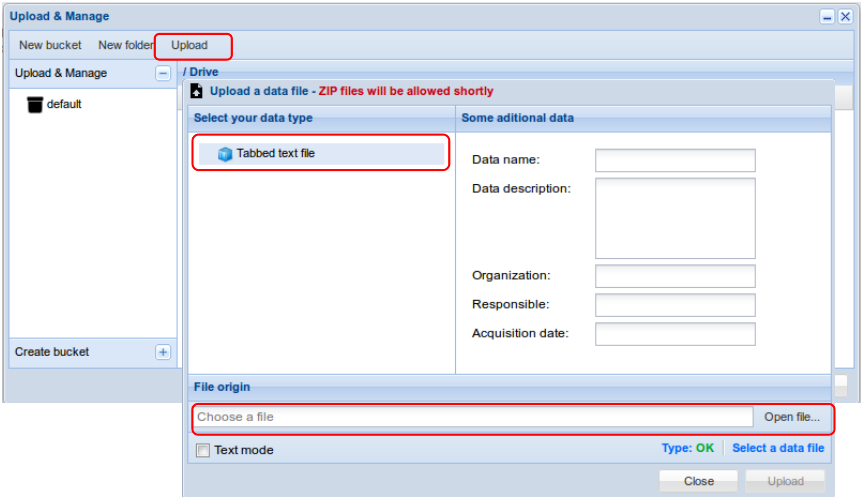The image size is (863, 497).
Task: Enable the Text mode checkbox
Action: [203, 450]
